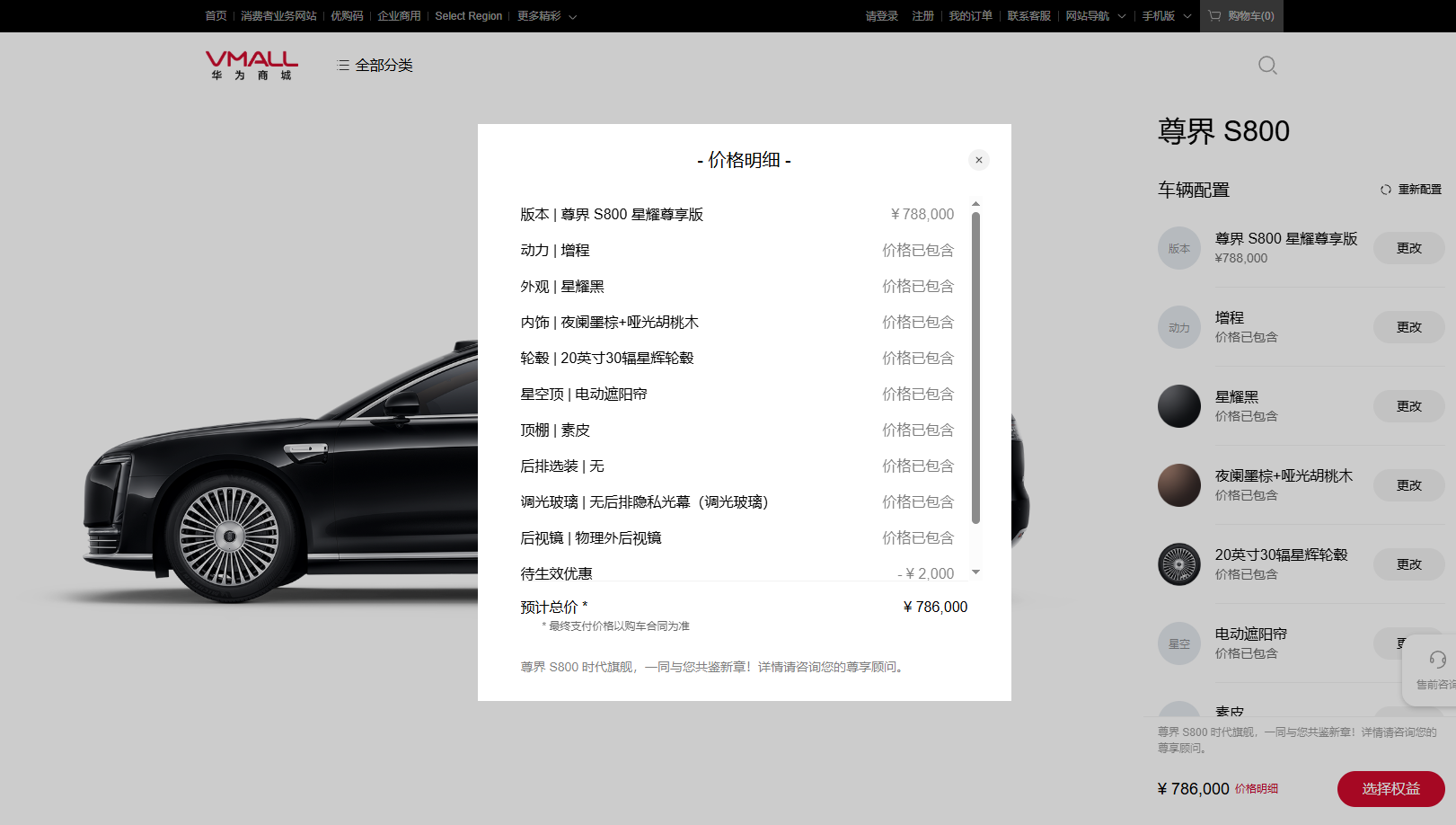
Task: Reset configuration with the 重新配置 icon
Action: point(1385,190)
